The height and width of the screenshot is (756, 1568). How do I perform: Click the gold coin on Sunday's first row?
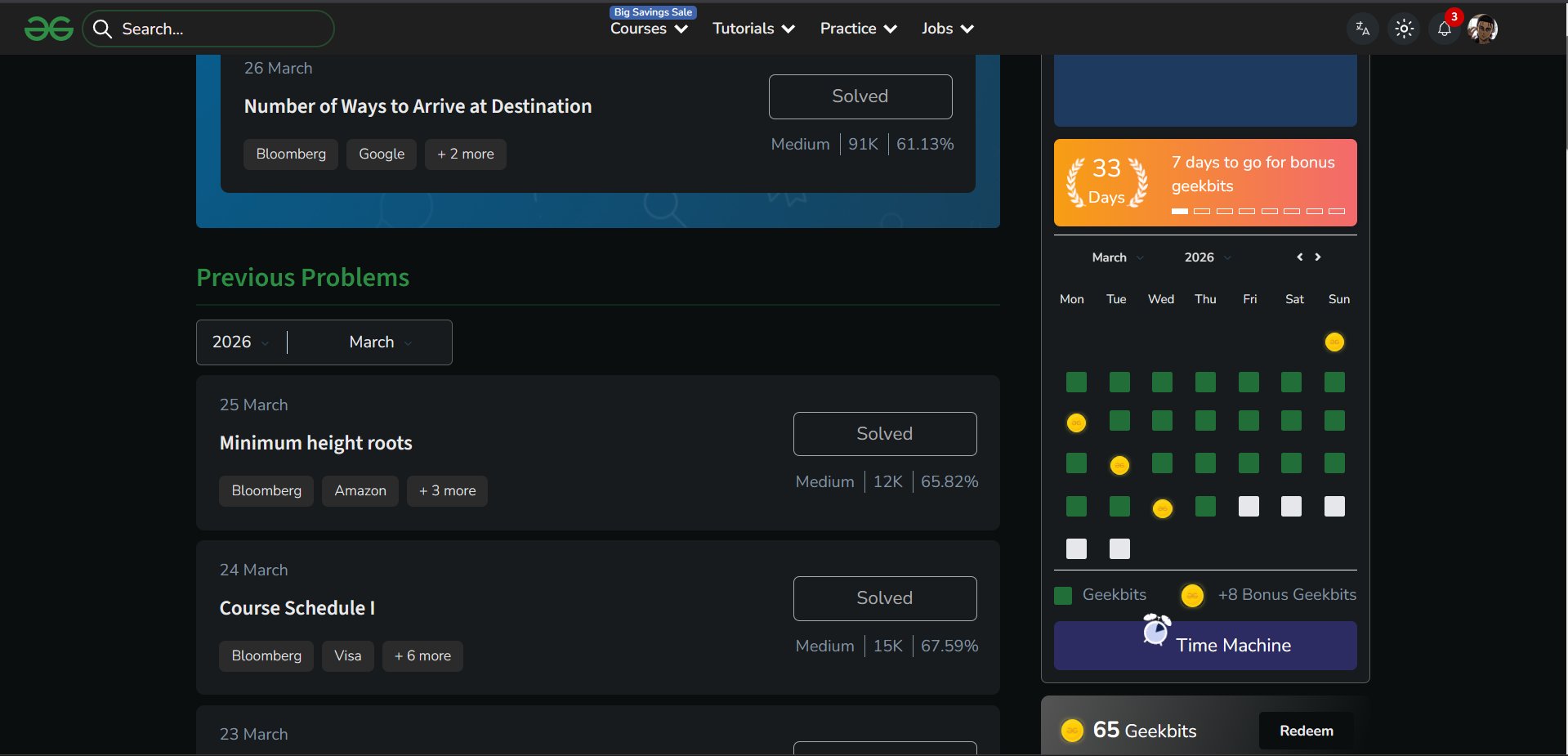click(1334, 342)
